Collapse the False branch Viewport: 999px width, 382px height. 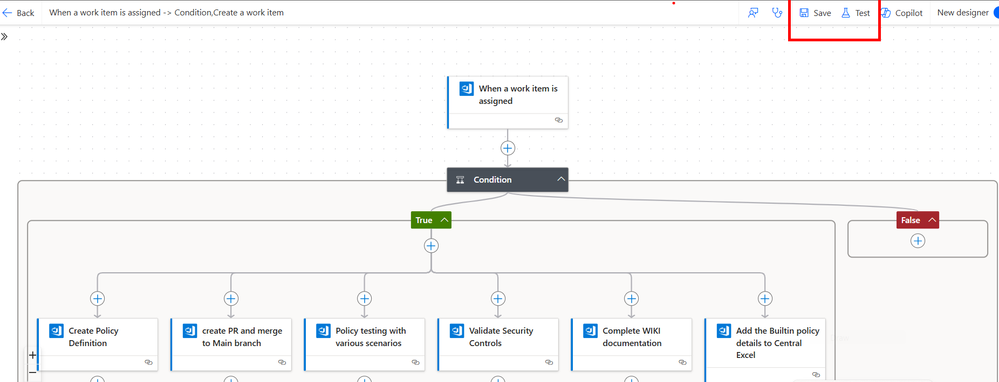931,220
